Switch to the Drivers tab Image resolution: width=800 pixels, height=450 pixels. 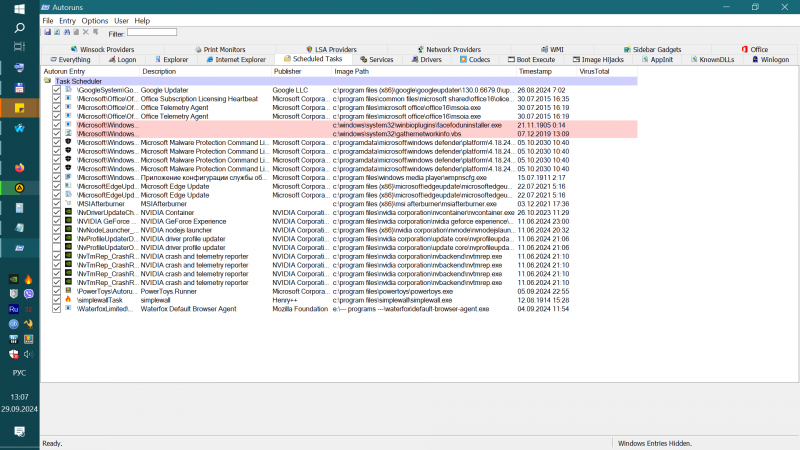tap(427, 60)
